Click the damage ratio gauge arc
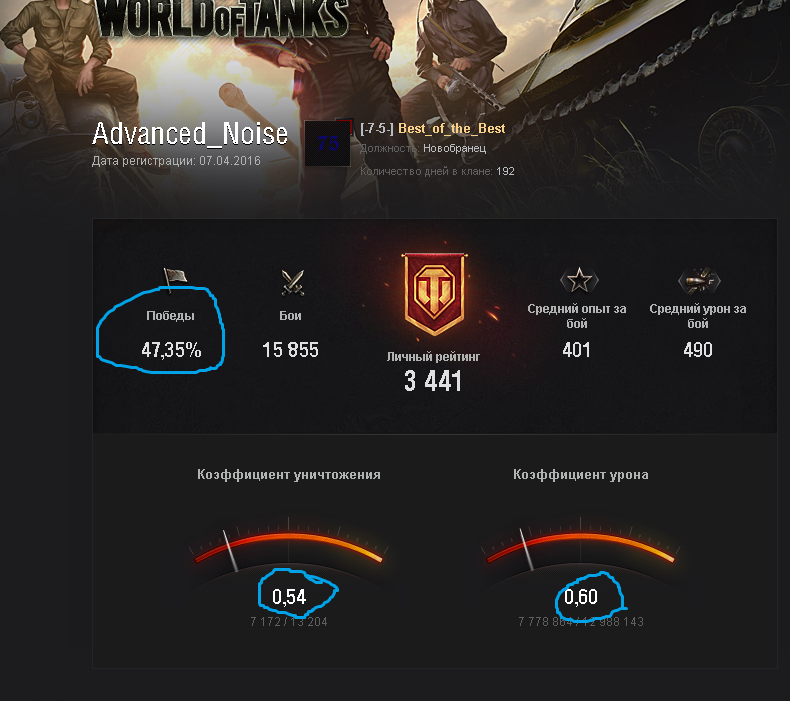The width and height of the screenshot is (790, 701). pyautogui.click(x=580, y=546)
